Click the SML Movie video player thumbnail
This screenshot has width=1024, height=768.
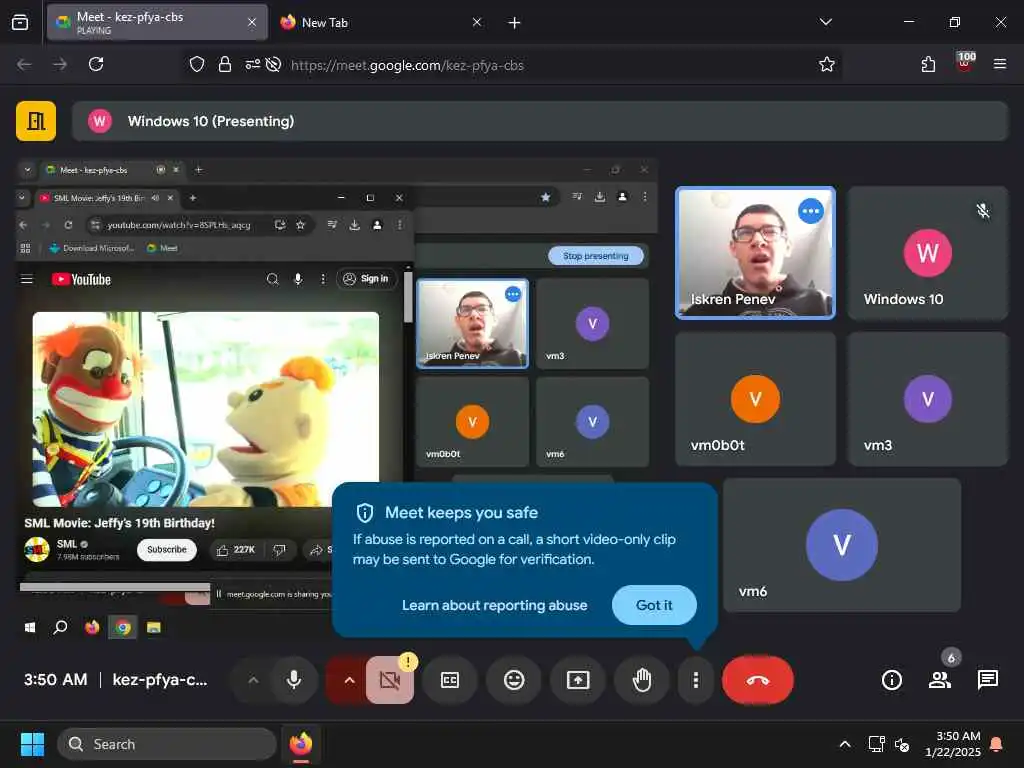click(206, 409)
